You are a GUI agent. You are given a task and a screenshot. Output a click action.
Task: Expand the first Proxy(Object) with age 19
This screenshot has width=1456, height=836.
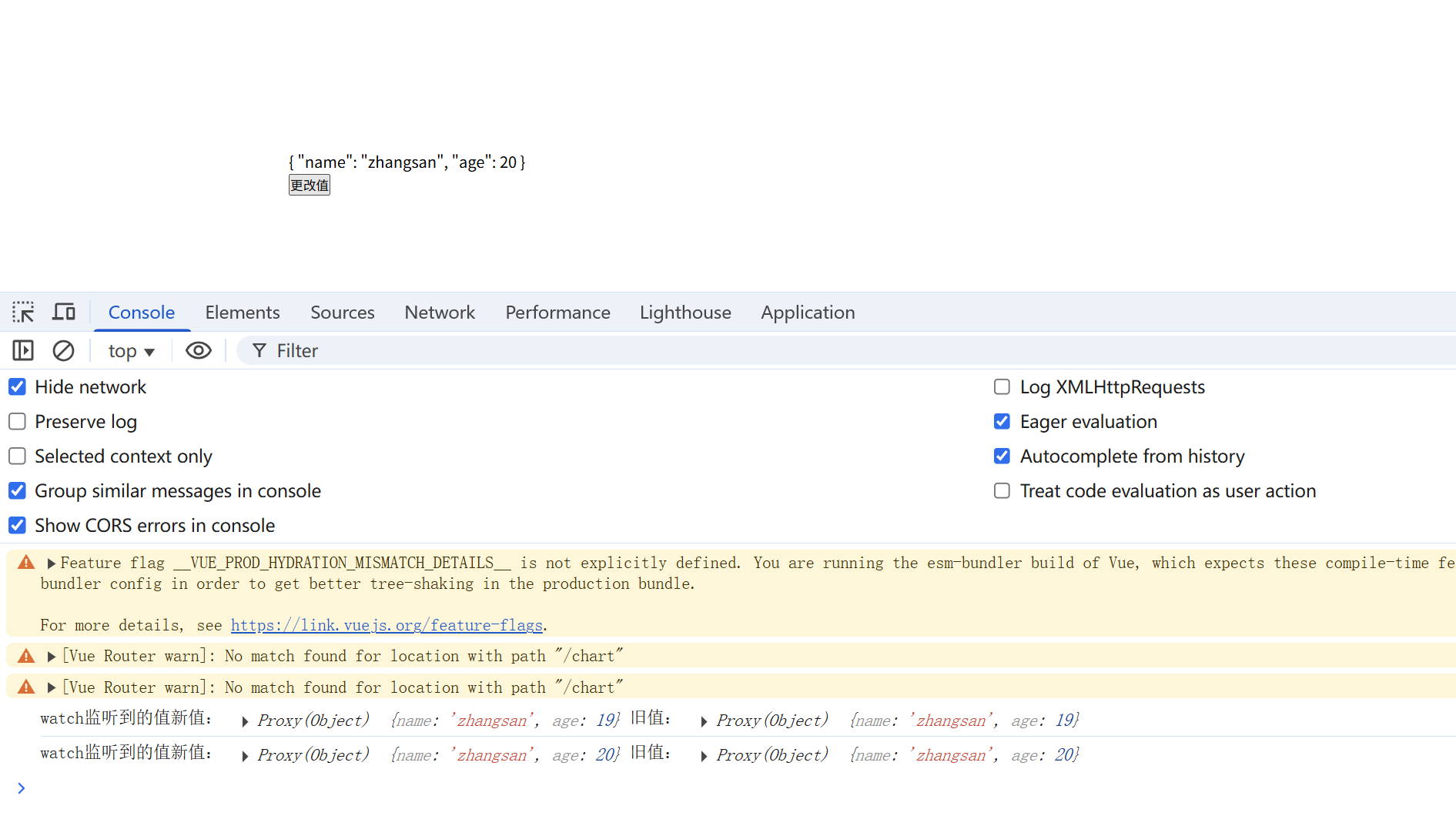[245, 721]
